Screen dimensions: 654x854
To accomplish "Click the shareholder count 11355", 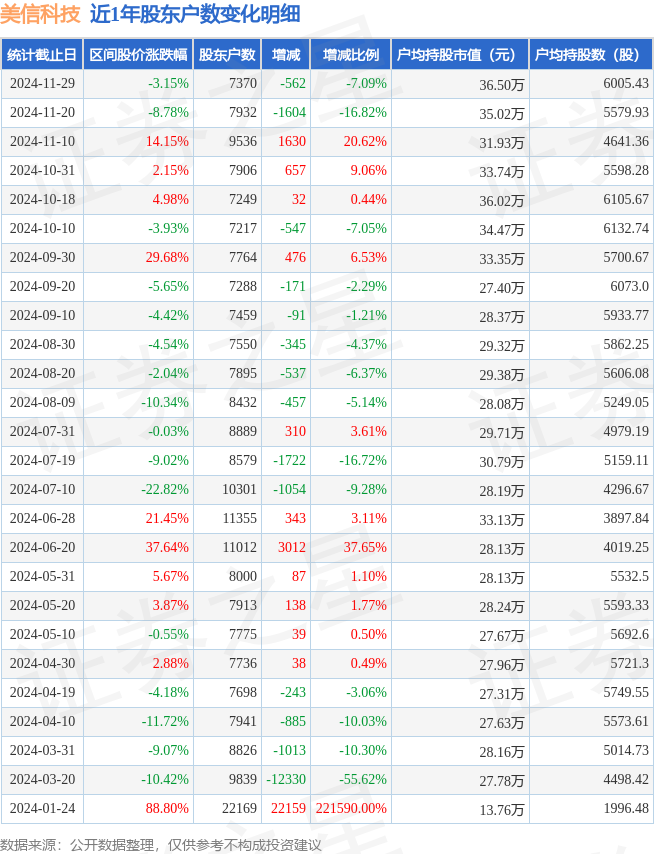I will pyautogui.click(x=240, y=518).
